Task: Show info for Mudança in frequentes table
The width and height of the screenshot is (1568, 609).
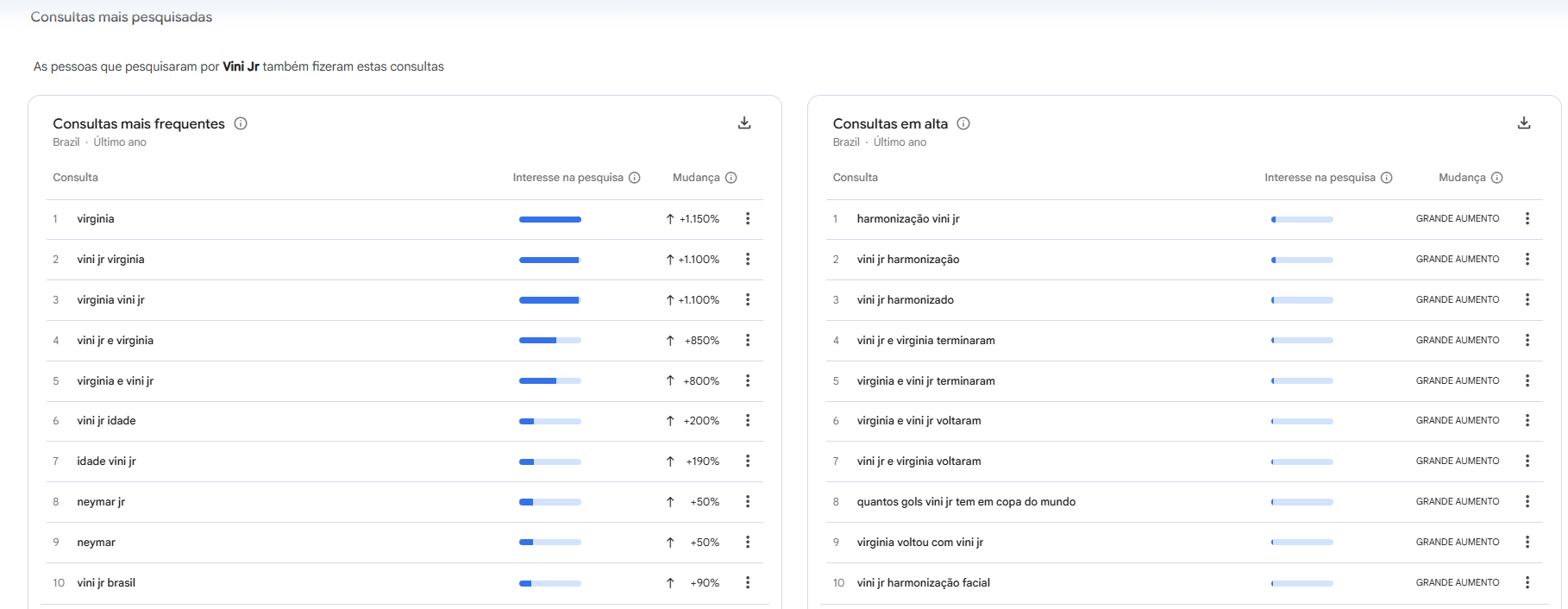Action: pos(731,178)
